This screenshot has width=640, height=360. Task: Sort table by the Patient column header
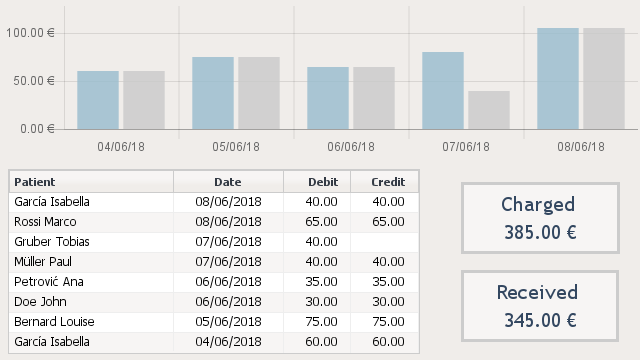[91, 182]
